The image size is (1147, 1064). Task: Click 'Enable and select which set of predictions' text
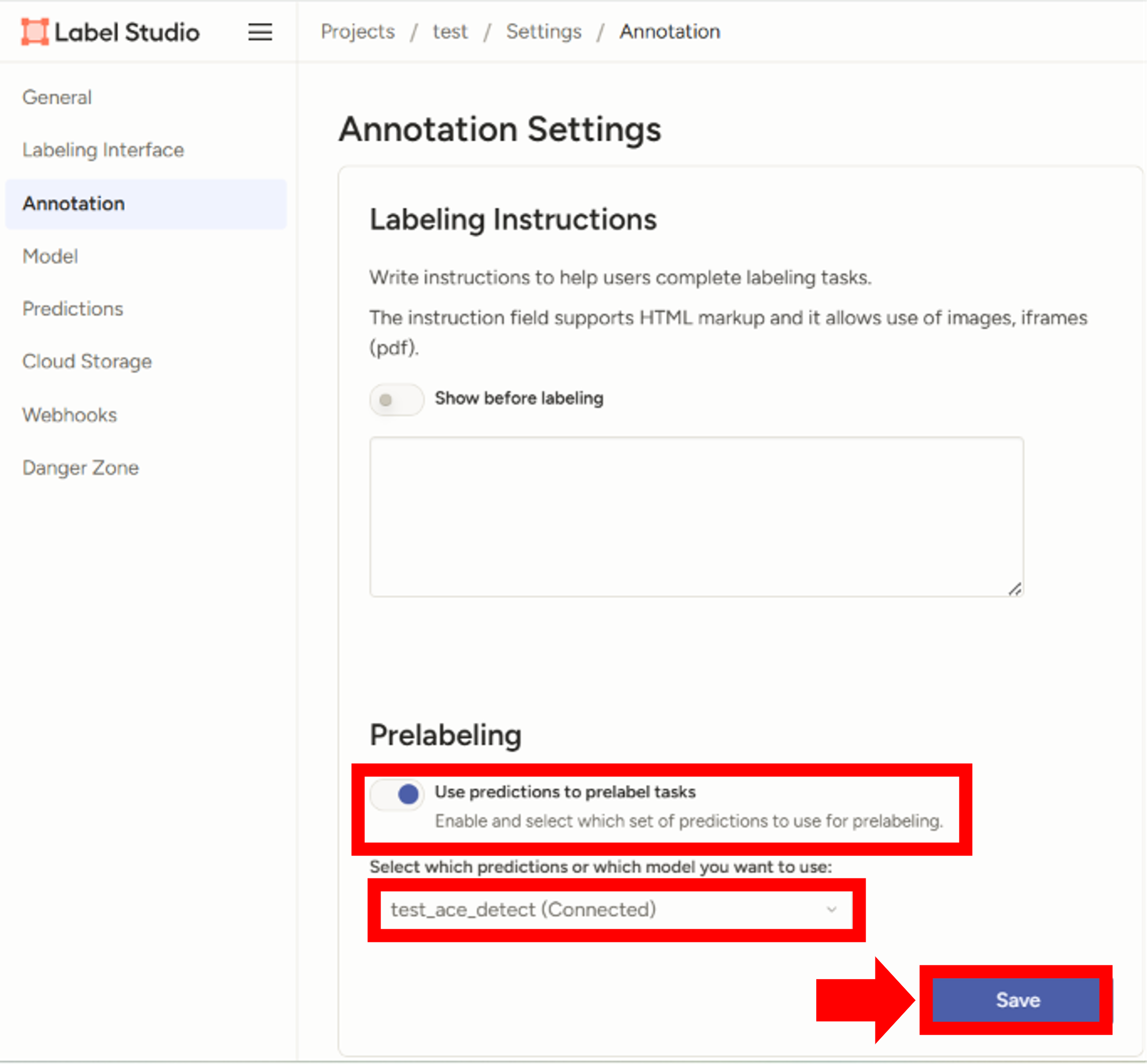pos(689,821)
